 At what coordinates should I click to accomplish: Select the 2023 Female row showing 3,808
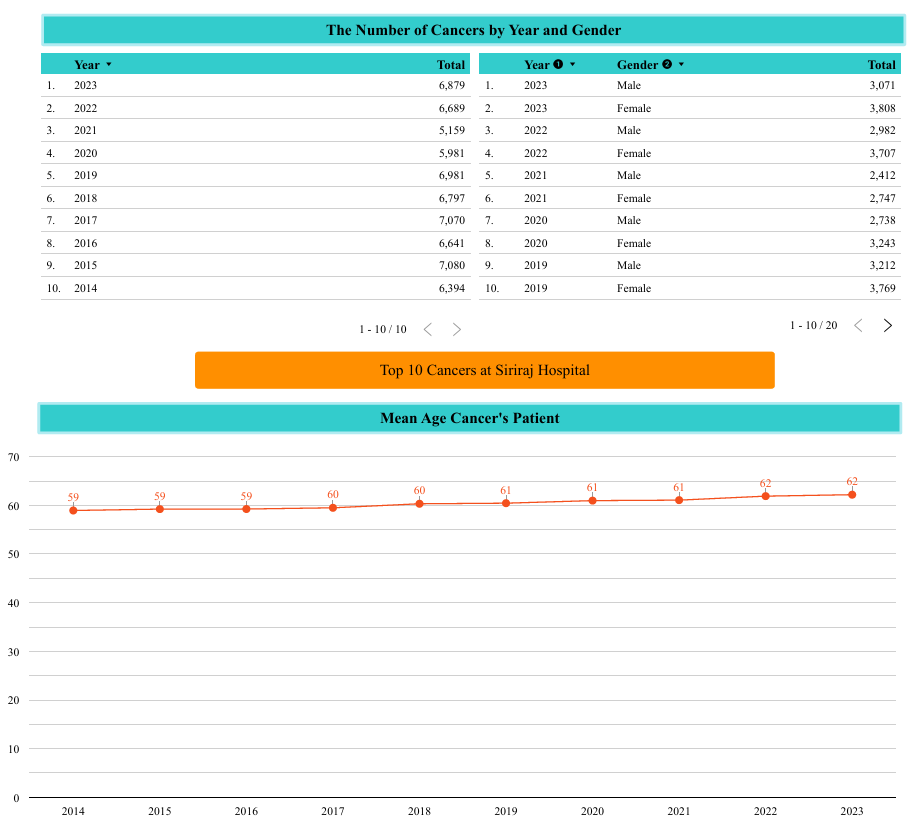(x=690, y=108)
